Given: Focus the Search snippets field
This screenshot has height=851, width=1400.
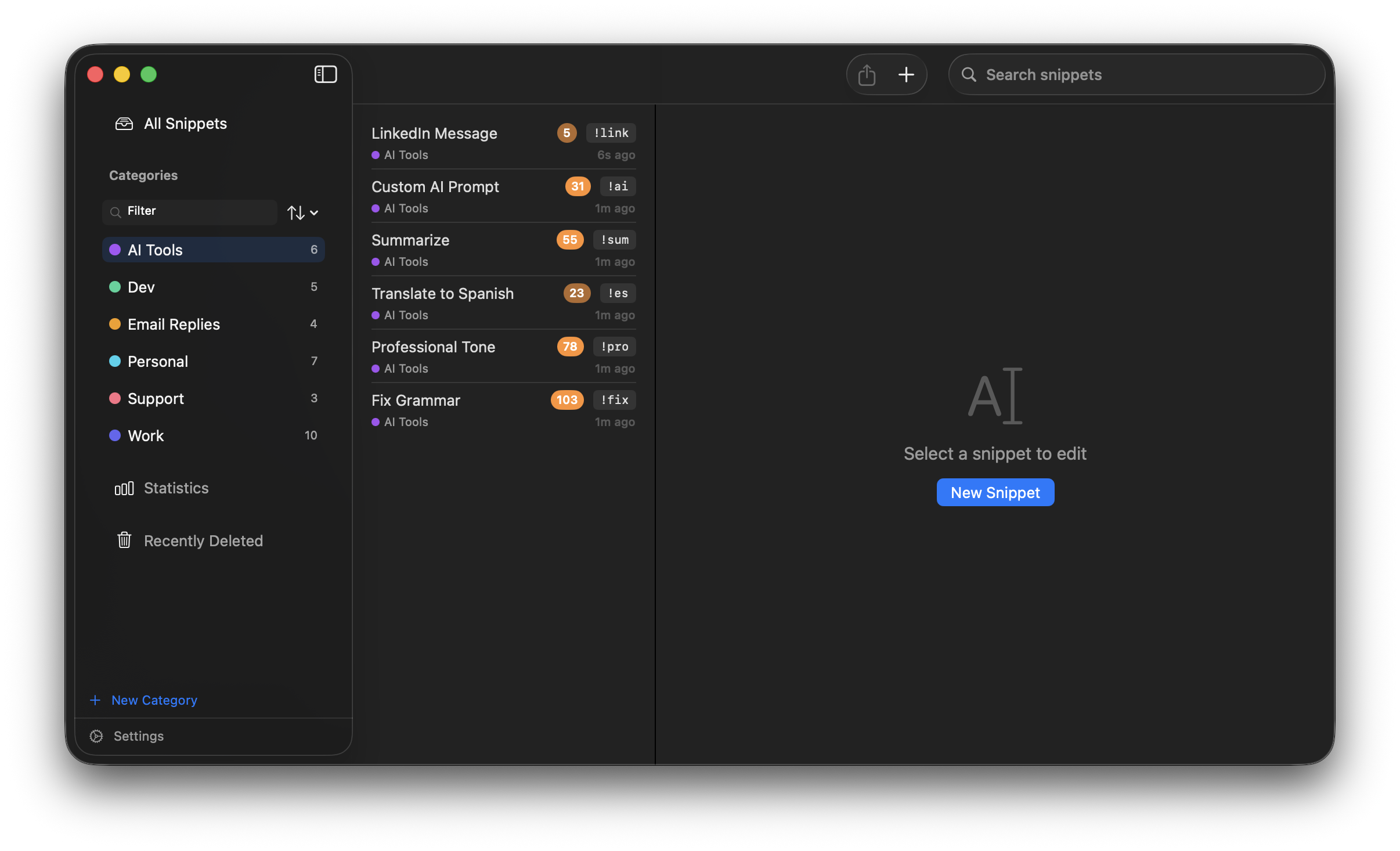Looking at the screenshot, I should coord(1136,74).
